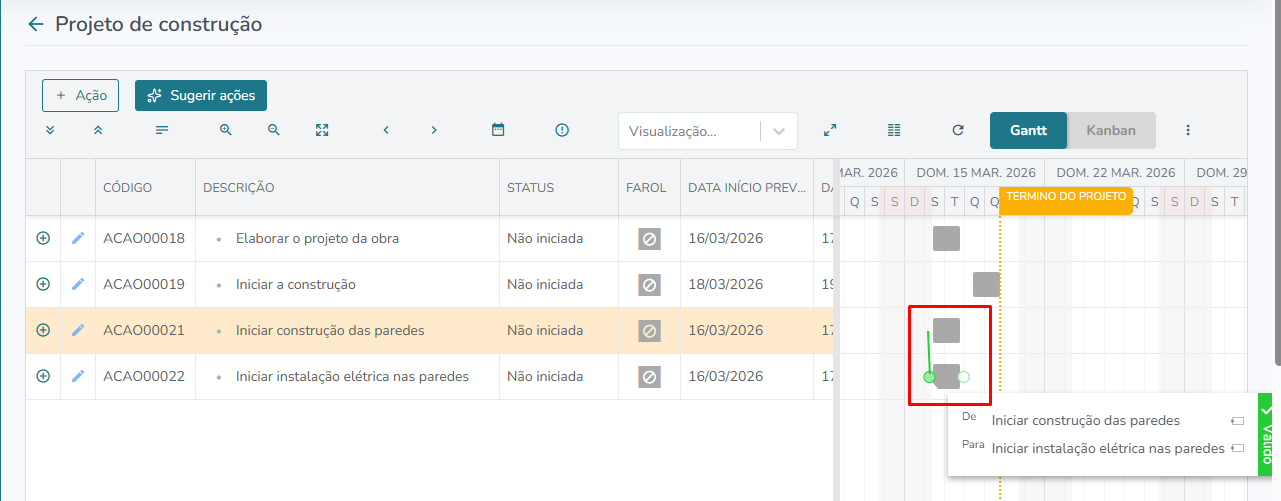
Task: Click the collapse all double-chevron-up icon
Action: [x=98, y=130]
